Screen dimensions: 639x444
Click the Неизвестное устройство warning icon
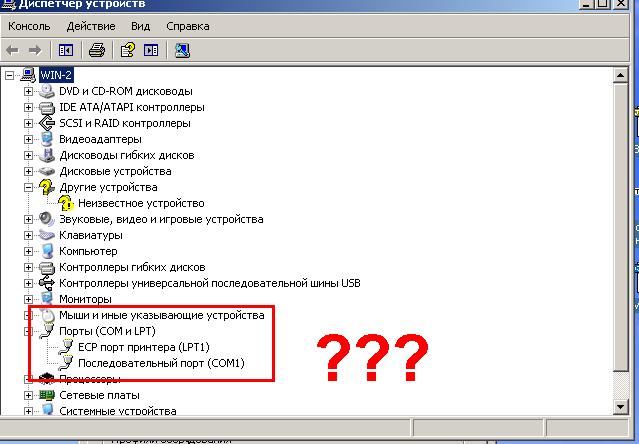tap(66, 203)
